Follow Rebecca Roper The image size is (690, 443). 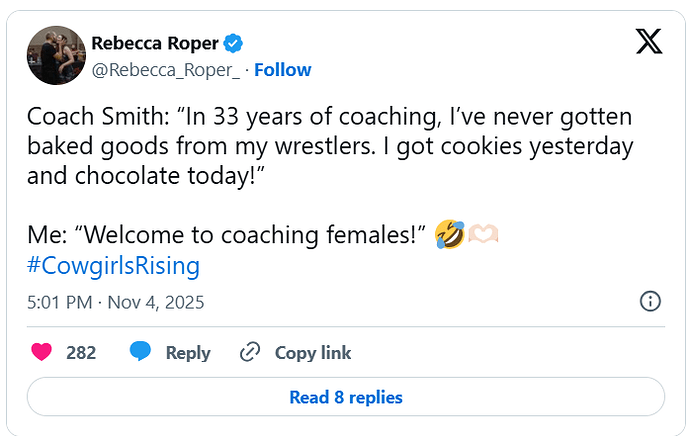pos(283,70)
